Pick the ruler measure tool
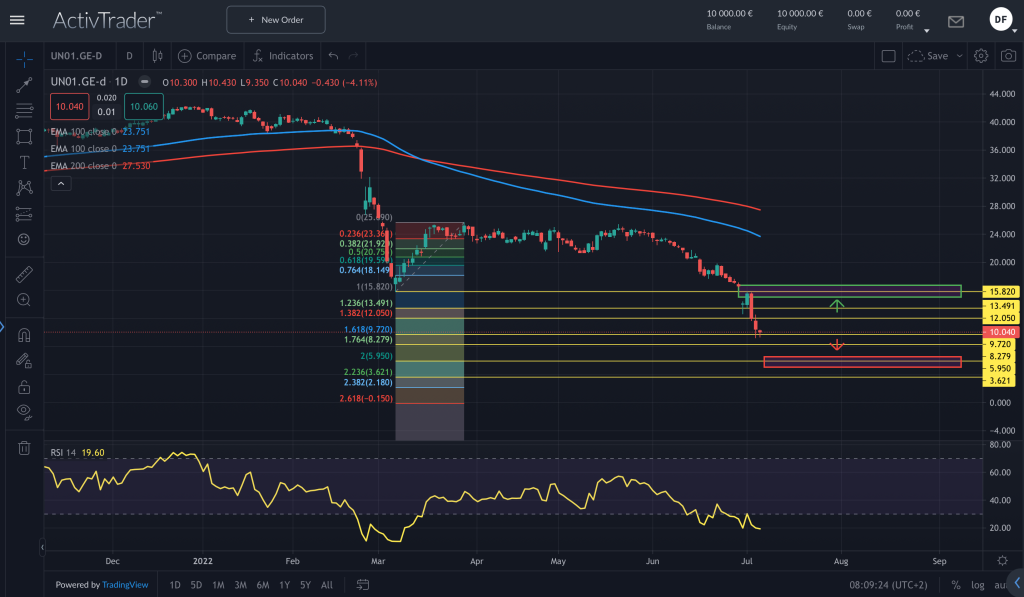The height and width of the screenshot is (597, 1024). (x=24, y=273)
